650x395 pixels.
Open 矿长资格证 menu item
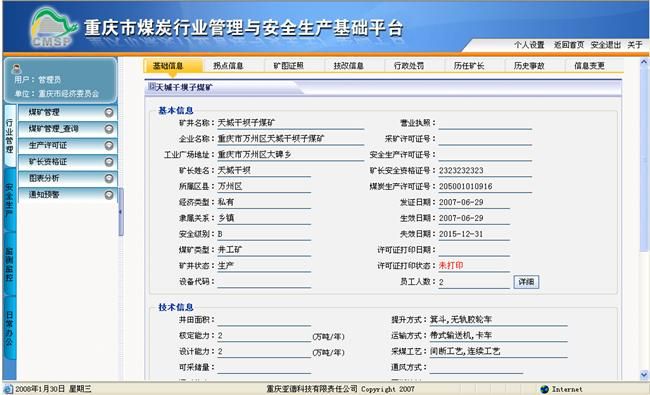pyautogui.click(x=67, y=162)
